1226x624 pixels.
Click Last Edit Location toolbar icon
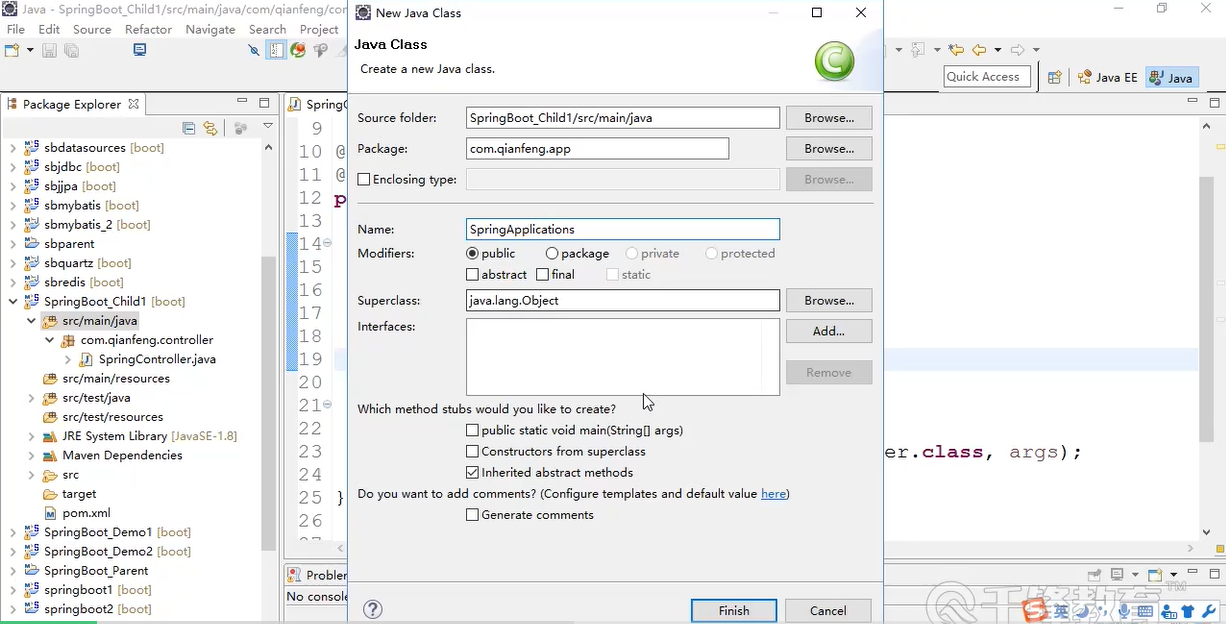[956, 50]
